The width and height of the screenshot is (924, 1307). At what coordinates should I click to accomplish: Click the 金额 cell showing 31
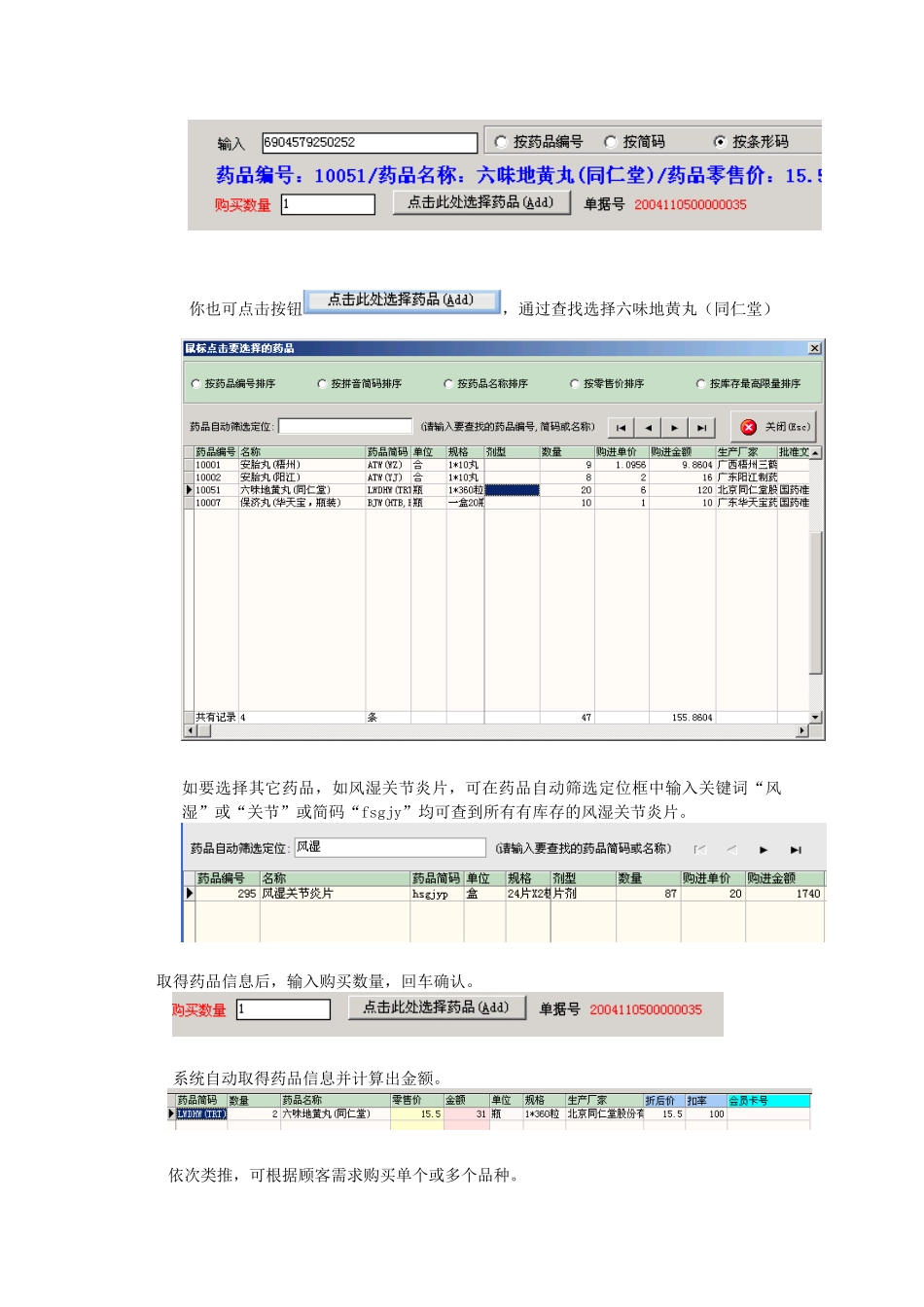[467, 1114]
